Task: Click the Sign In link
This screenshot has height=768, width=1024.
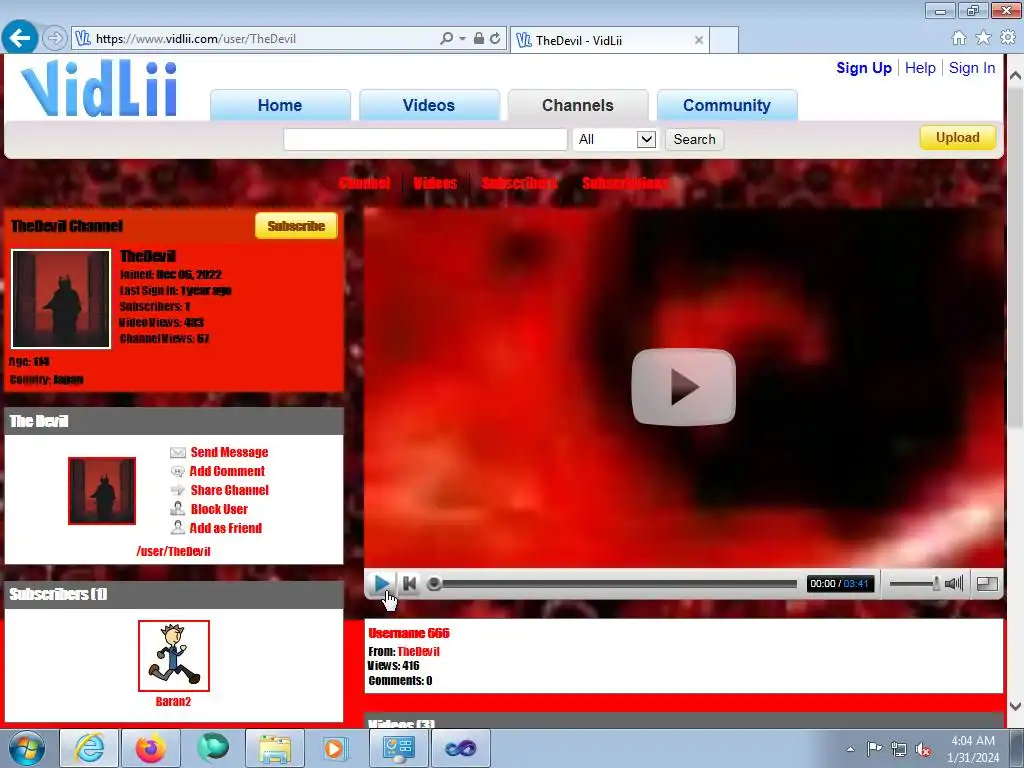Action: pyautogui.click(x=972, y=68)
